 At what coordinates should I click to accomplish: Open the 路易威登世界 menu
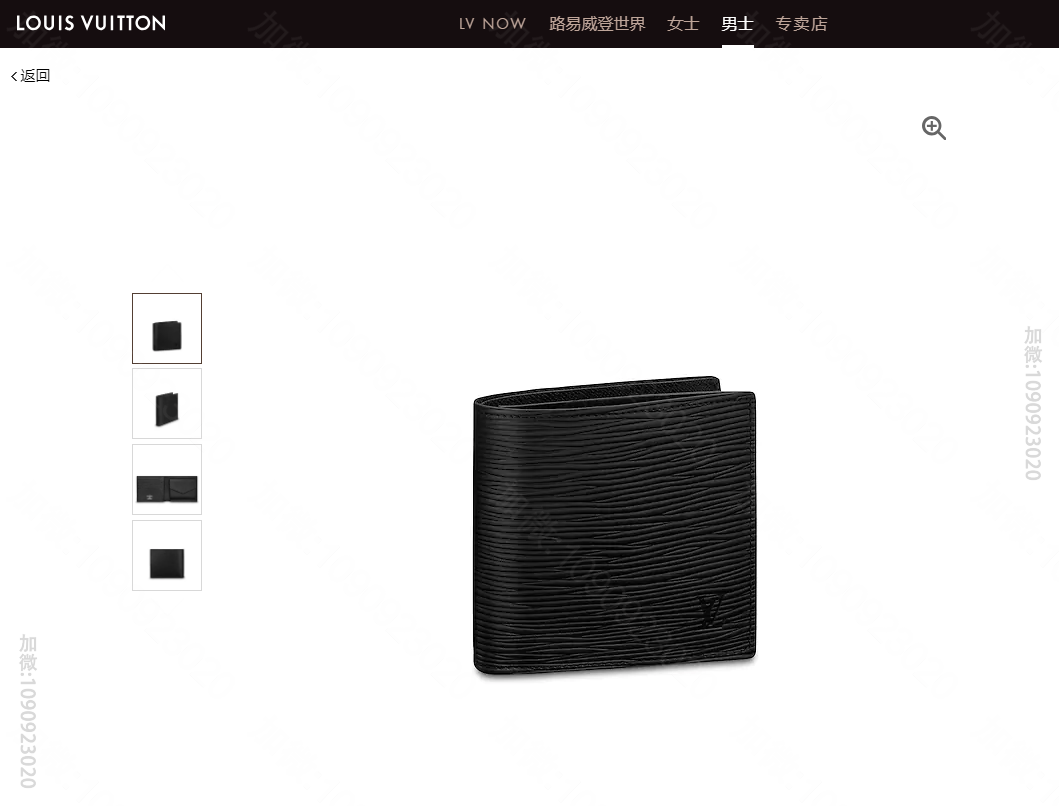[597, 24]
